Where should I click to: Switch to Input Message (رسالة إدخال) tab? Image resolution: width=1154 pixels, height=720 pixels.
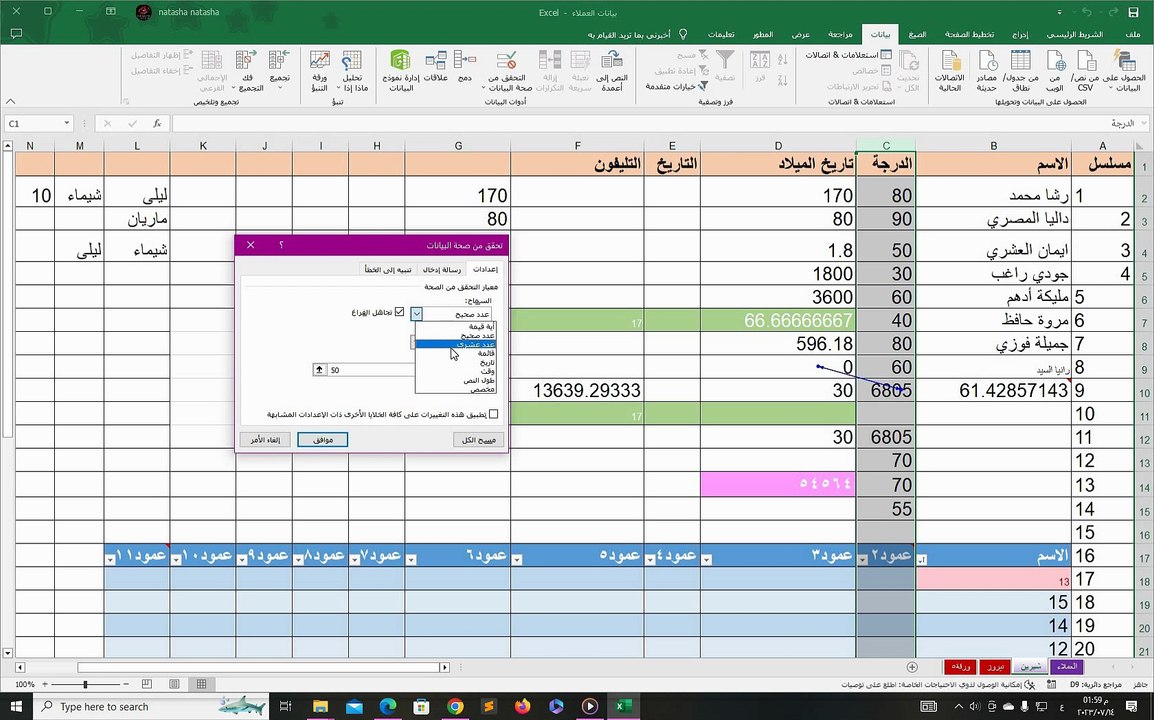pyautogui.click(x=442, y=269)
